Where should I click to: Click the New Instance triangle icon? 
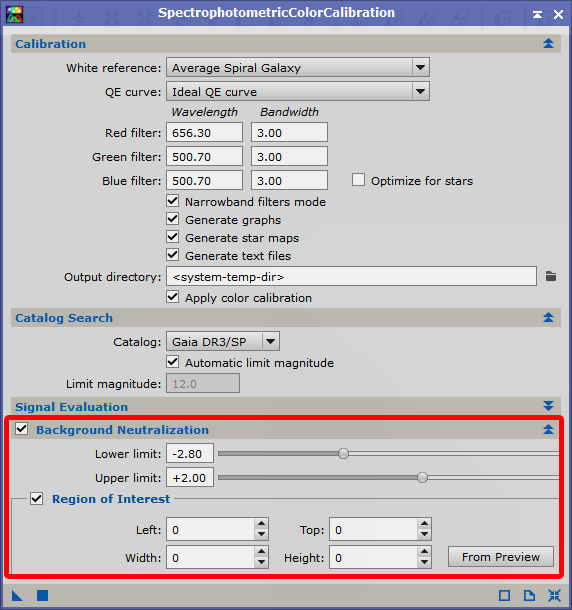(17, 596)
